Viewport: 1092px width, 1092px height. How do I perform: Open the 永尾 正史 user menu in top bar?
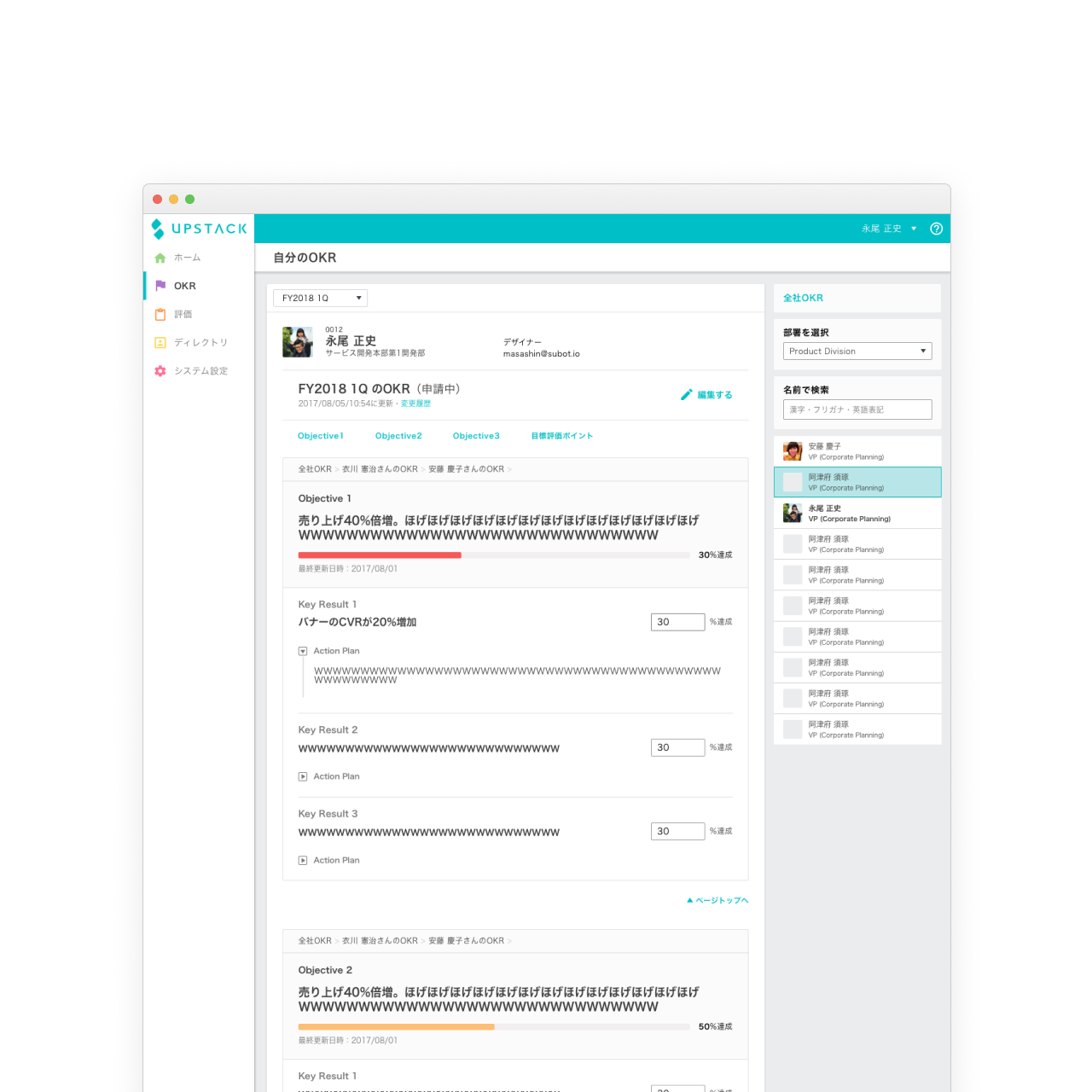(x=889, y=229)
